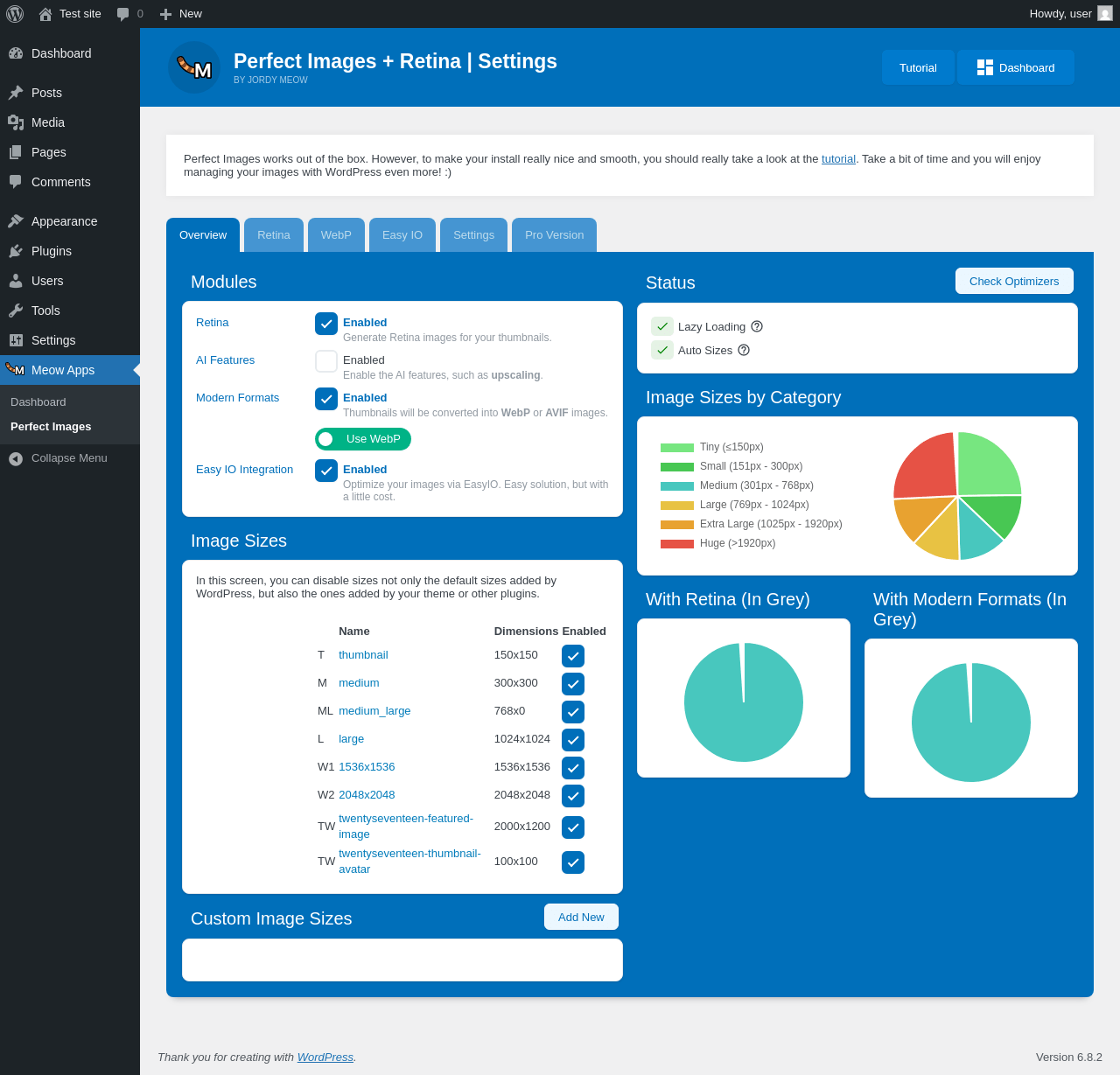The image size is (1120, 1075).
Task: Open Perfect Images submenu item
Action: click(x=51, y=427)
